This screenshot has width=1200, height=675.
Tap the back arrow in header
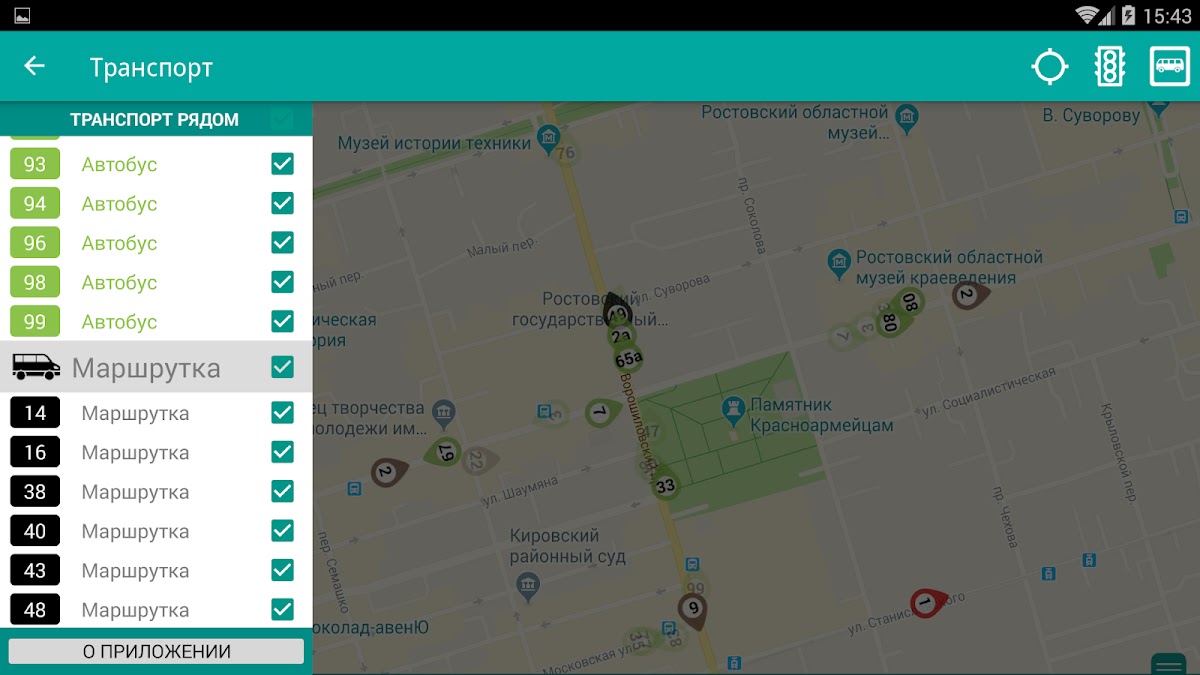click(35, 66)
